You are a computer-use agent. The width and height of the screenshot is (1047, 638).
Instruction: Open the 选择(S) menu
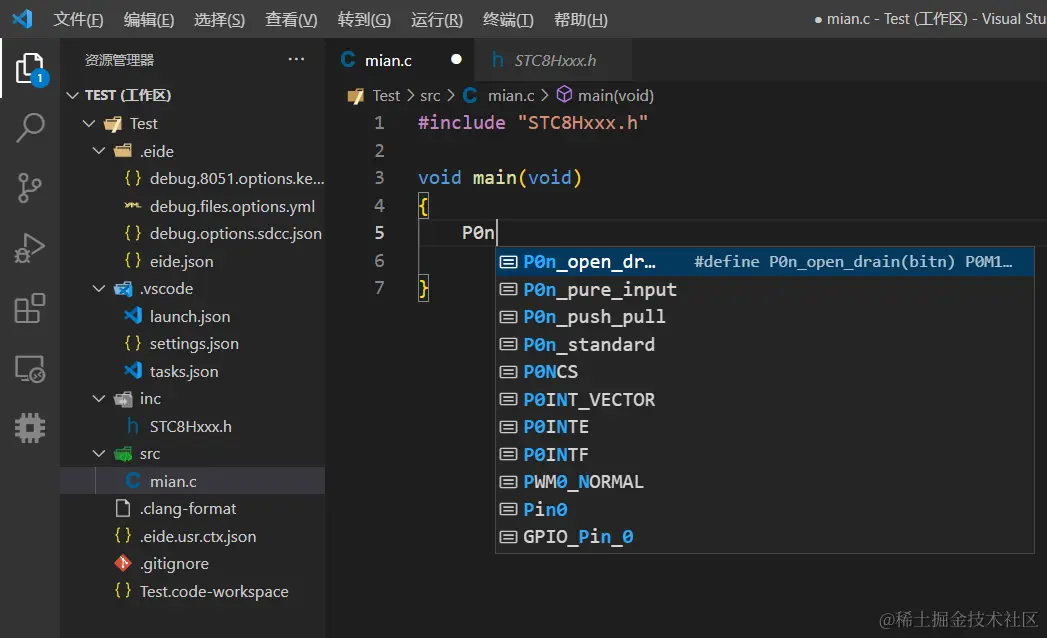point(219,19)
